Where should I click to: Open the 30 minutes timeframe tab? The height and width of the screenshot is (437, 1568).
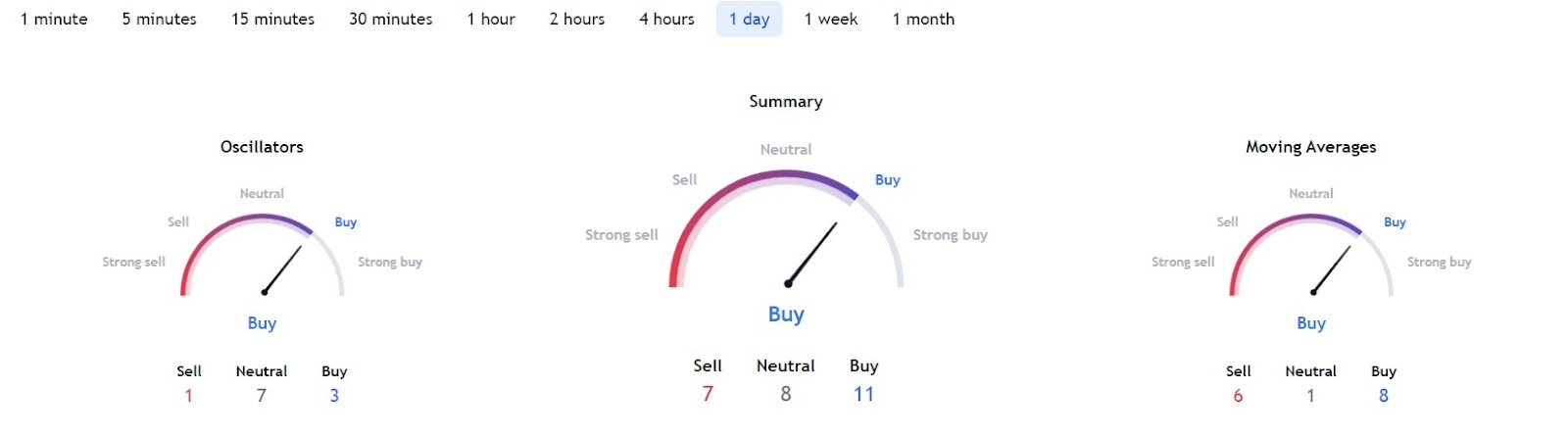point(390,20)
